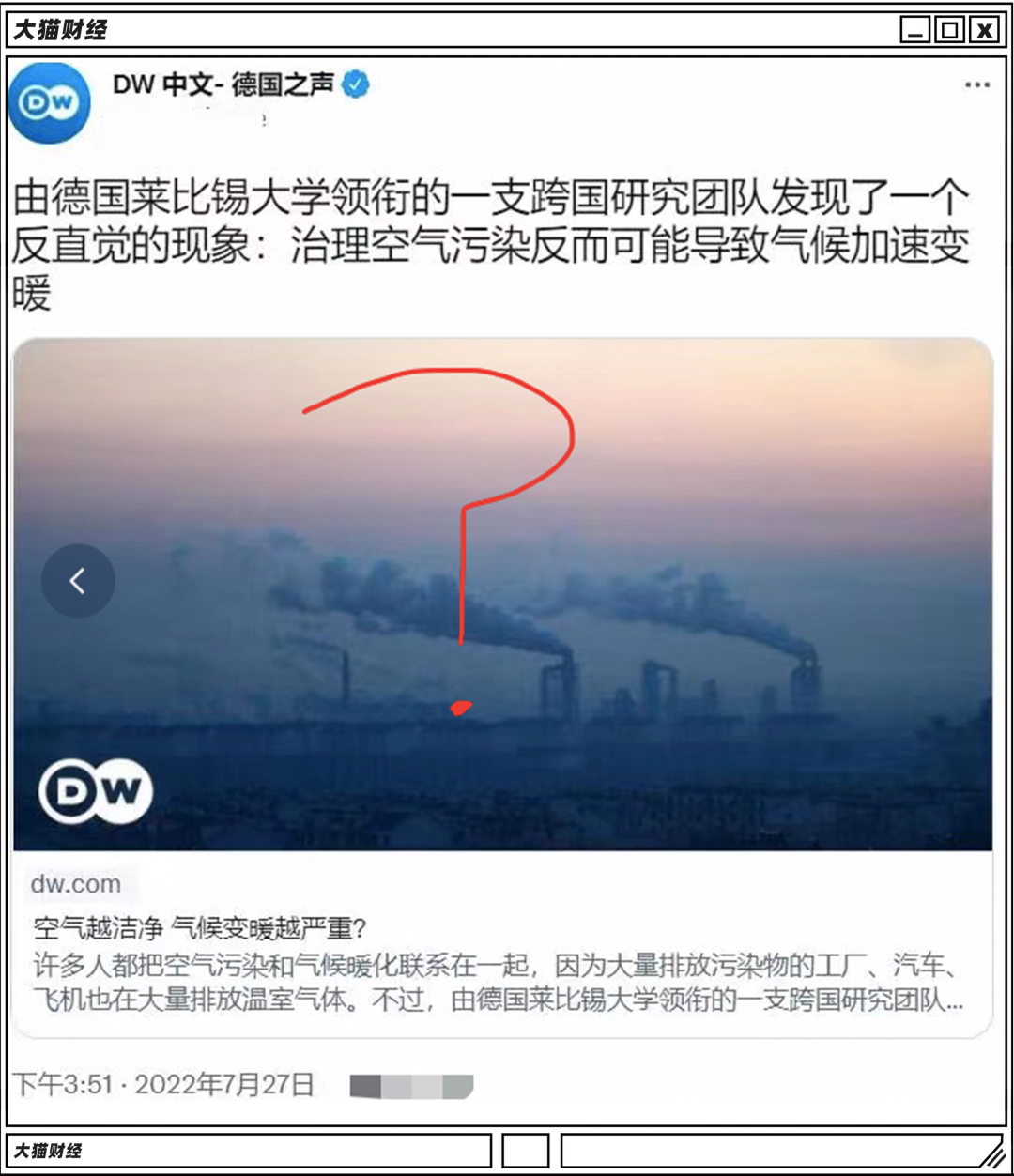Click the blue verified badge
Screen dimensions: 1014x1176
point(356,84)
